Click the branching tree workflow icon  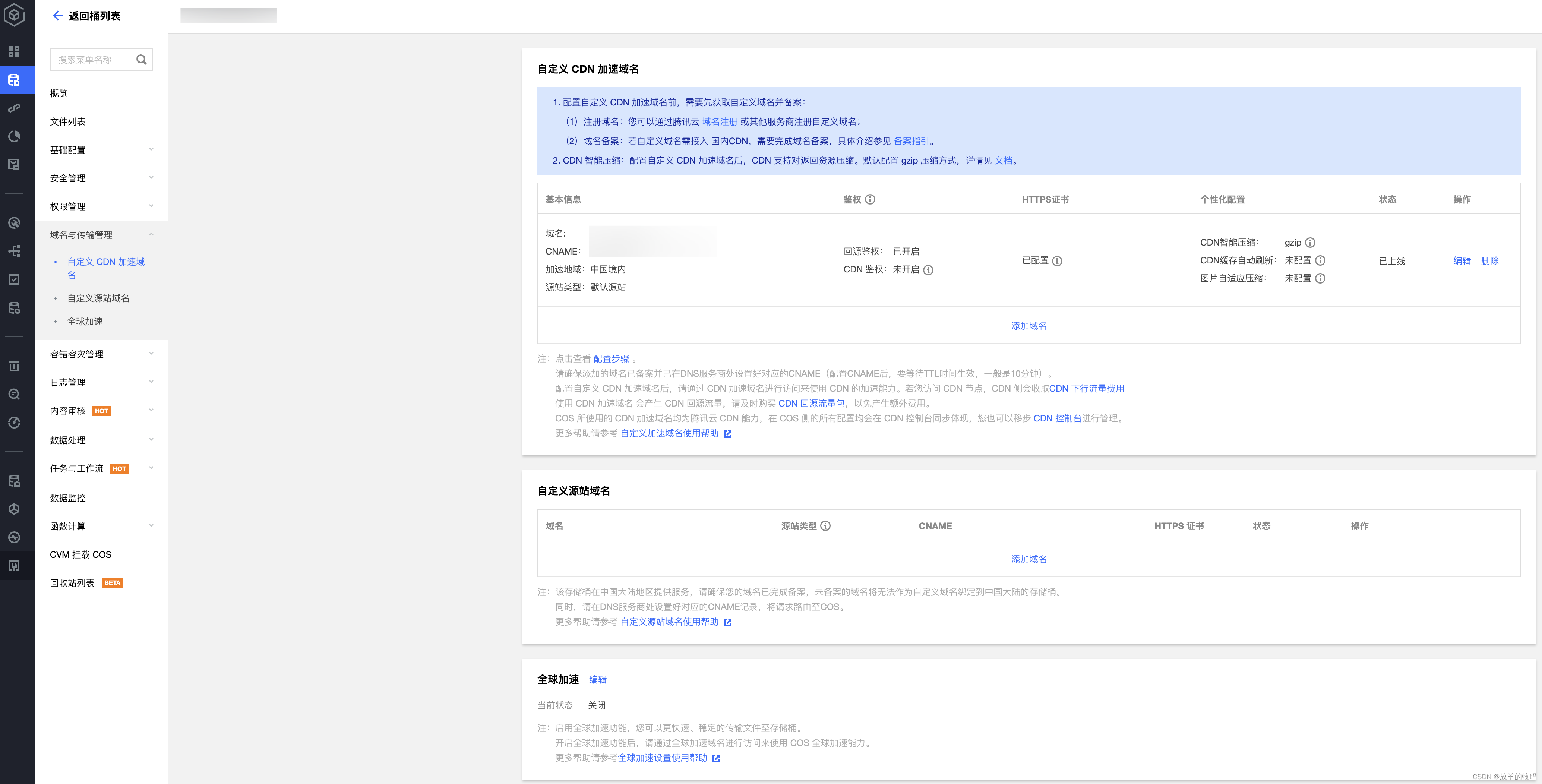[x=15, y=251]
